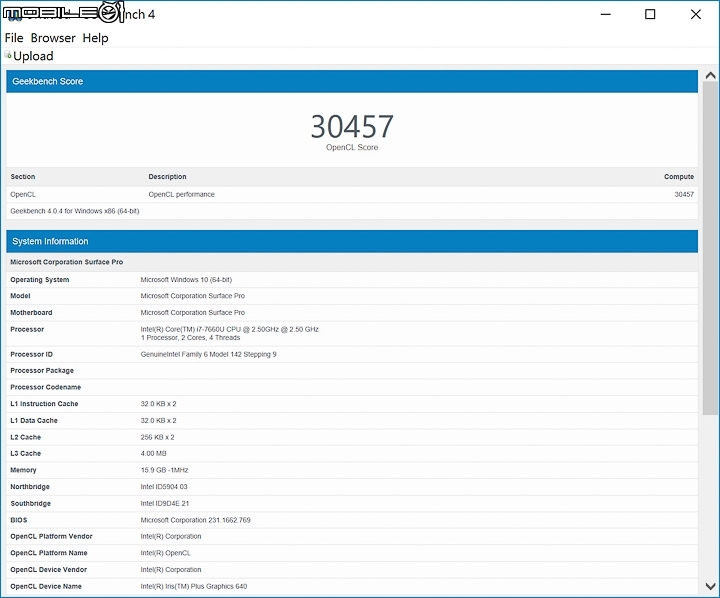Click the Description column header
The image size is (720, 598).
point(167,177)
